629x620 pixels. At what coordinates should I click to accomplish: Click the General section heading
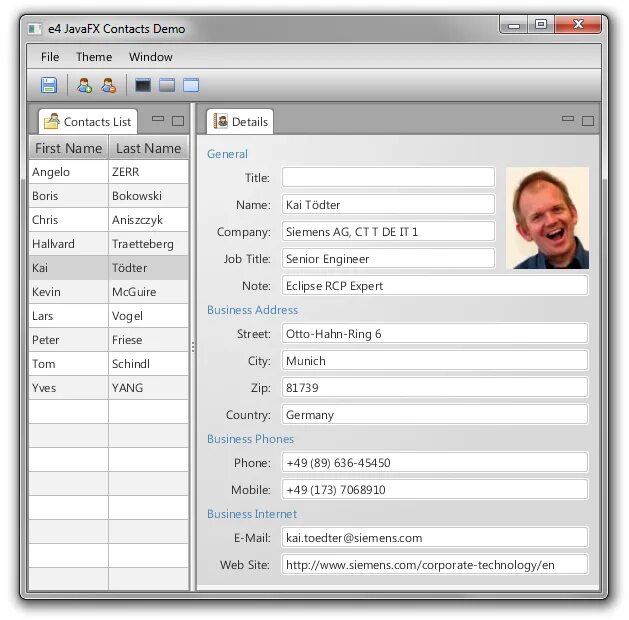click(x=227, y=154)
